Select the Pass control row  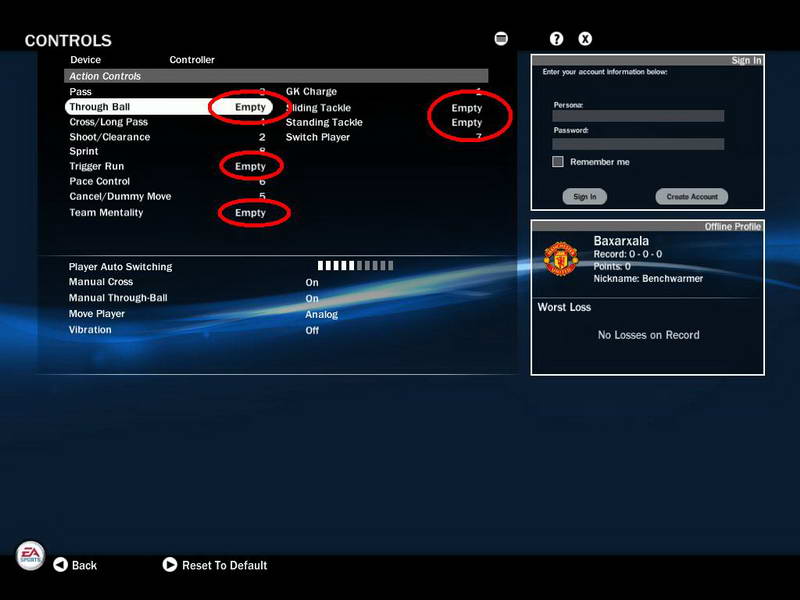(x=167, y=92)
